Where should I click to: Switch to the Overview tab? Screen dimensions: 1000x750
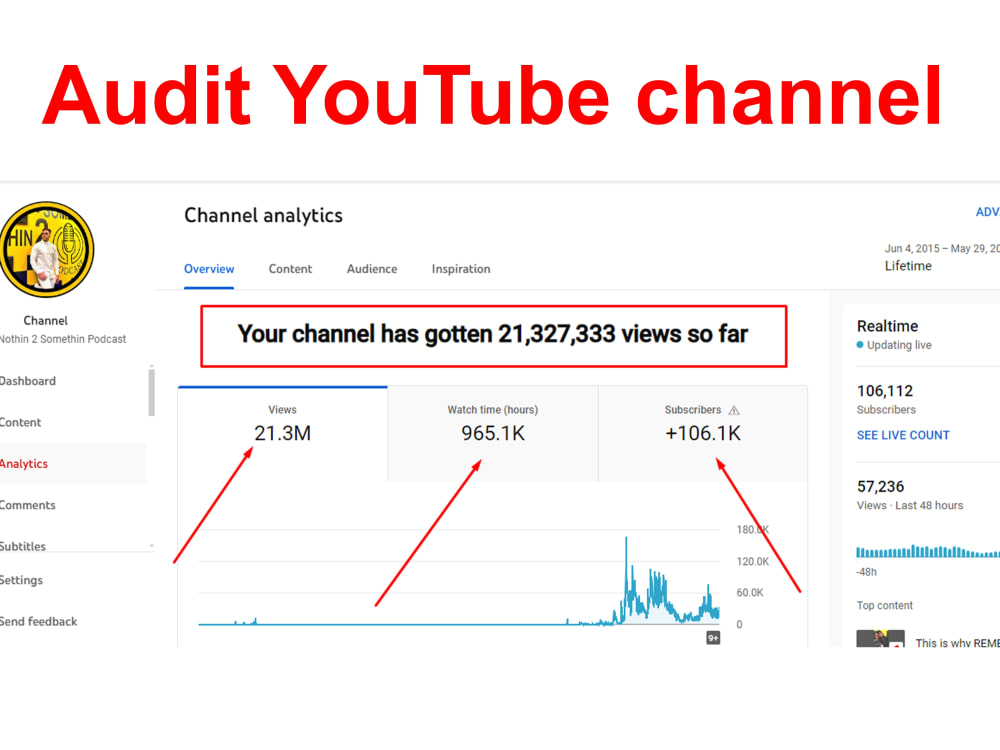coord(209,269)
